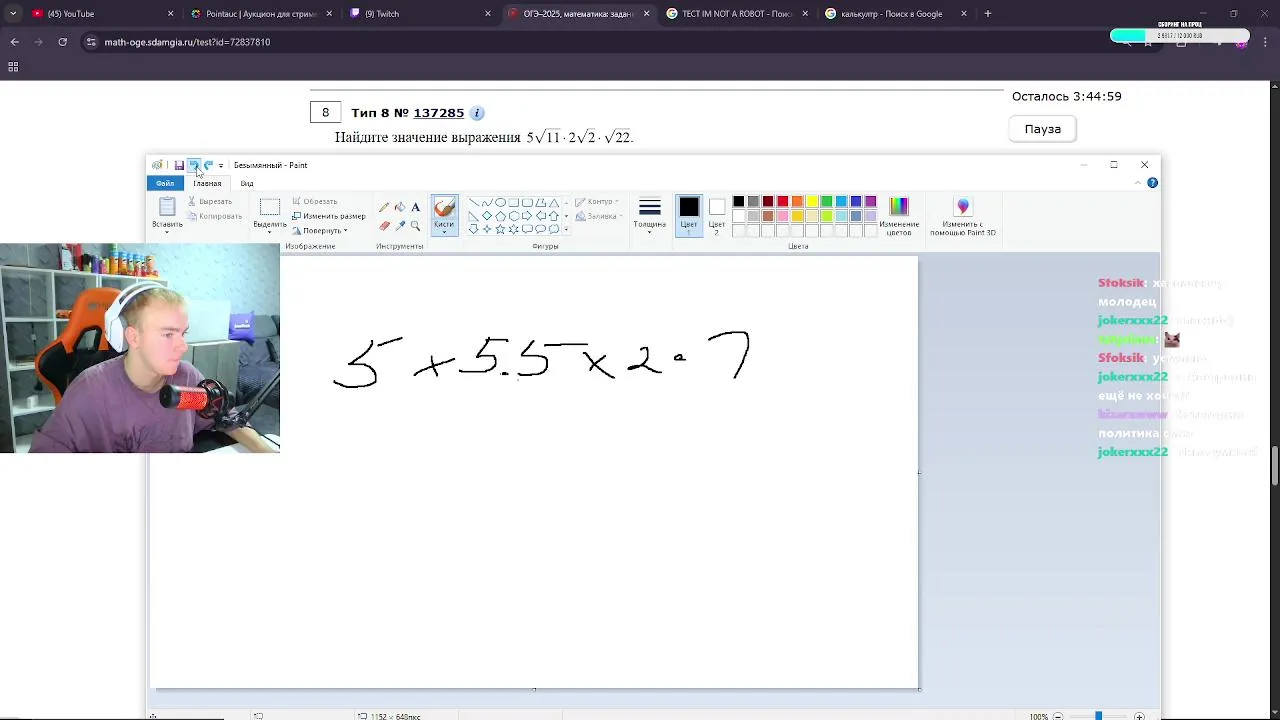1280x720 pixels.
Task: Click the zoom in plus button in status bar
Action: (1139, 716)
